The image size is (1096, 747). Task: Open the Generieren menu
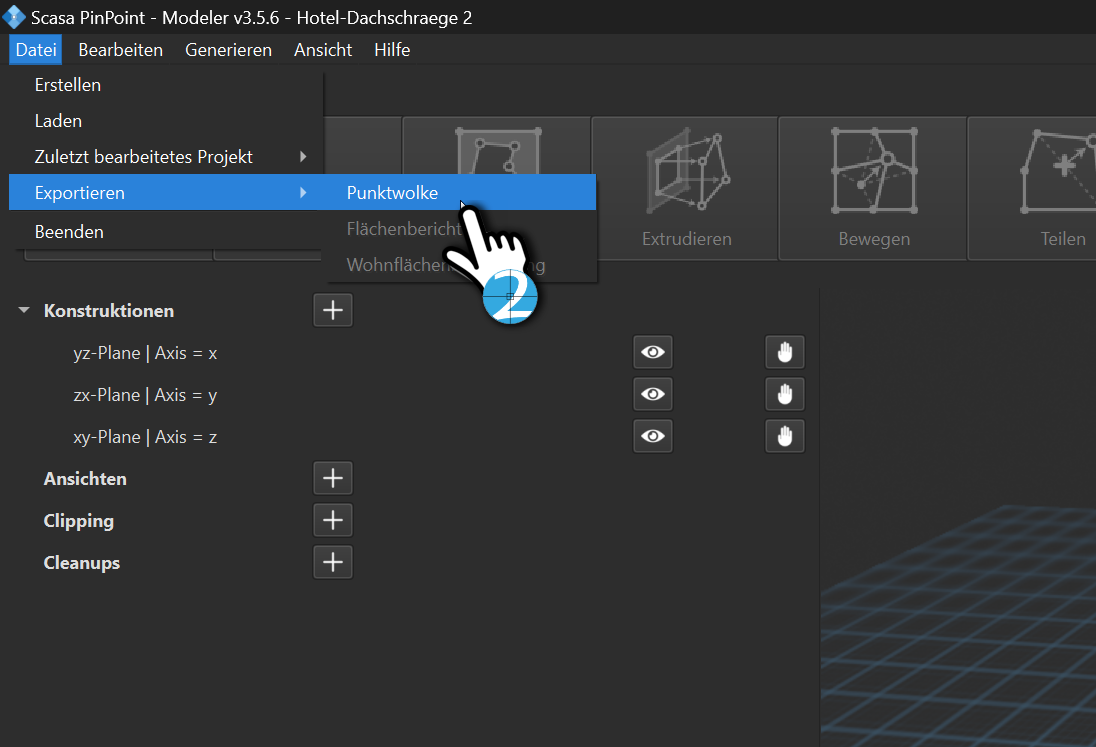point(229,50)
